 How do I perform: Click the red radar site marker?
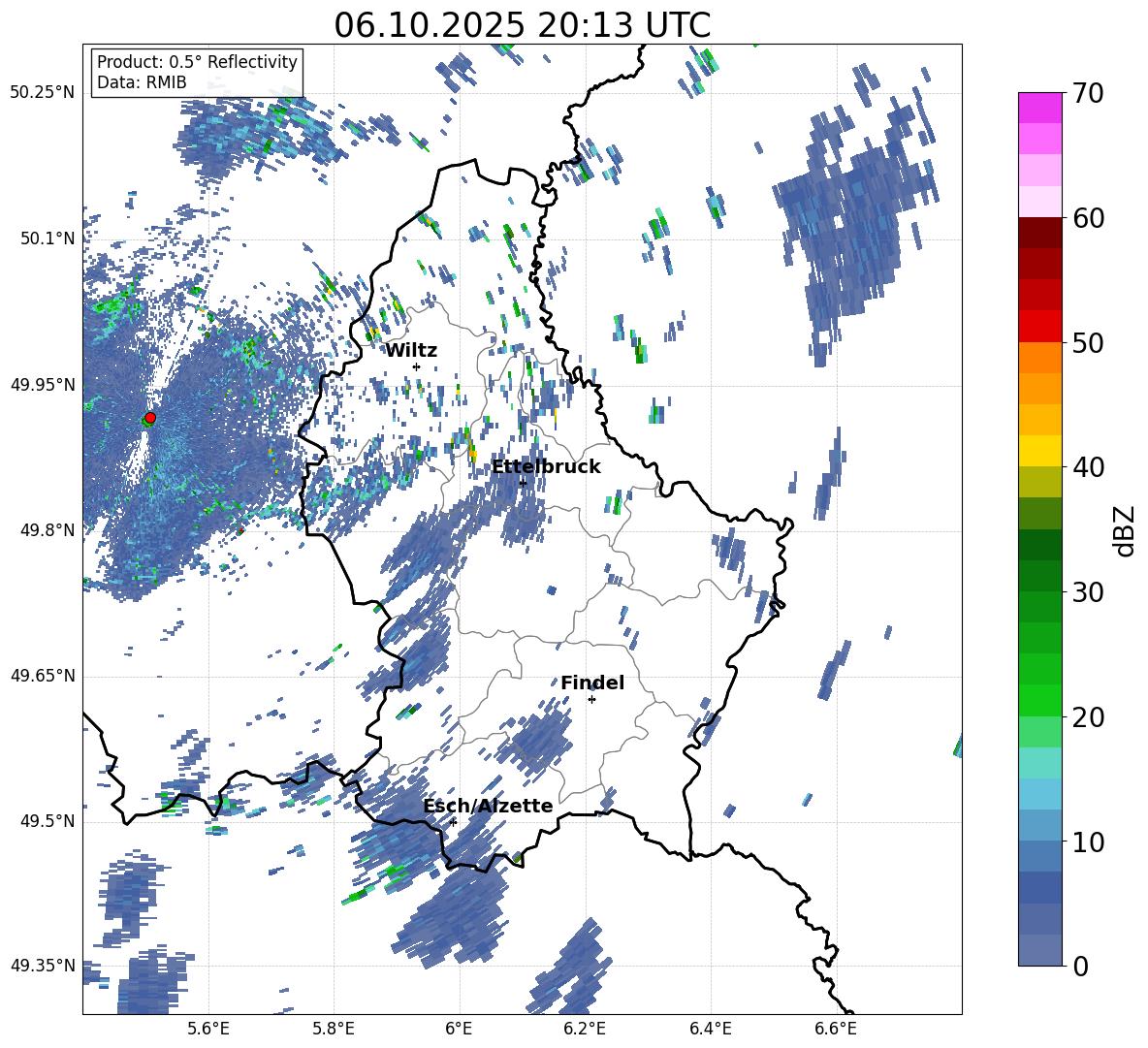tap(149, 418)
